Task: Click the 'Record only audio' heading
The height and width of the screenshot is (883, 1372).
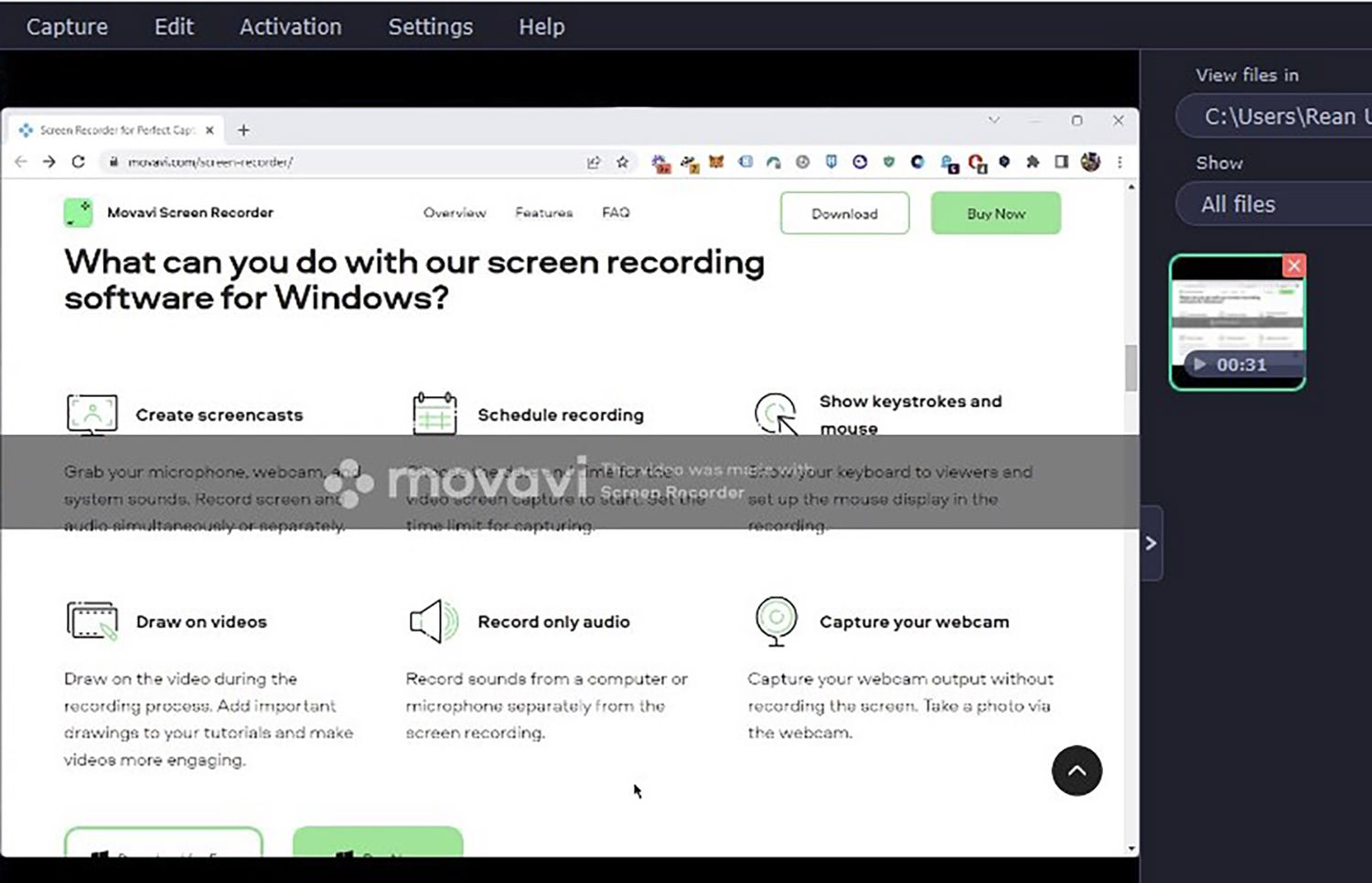Action: coord(553,621)
